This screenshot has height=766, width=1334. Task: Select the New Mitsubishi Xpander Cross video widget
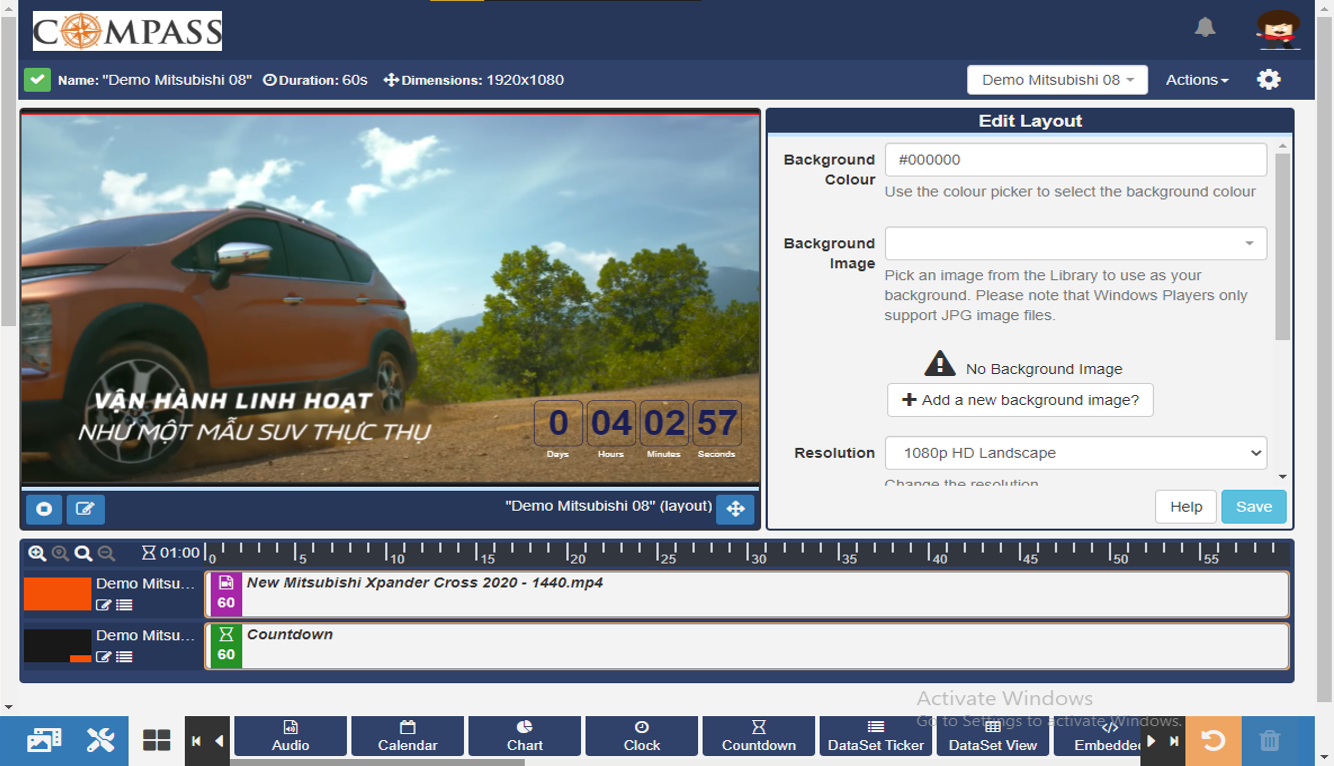[x=747, y=594]
